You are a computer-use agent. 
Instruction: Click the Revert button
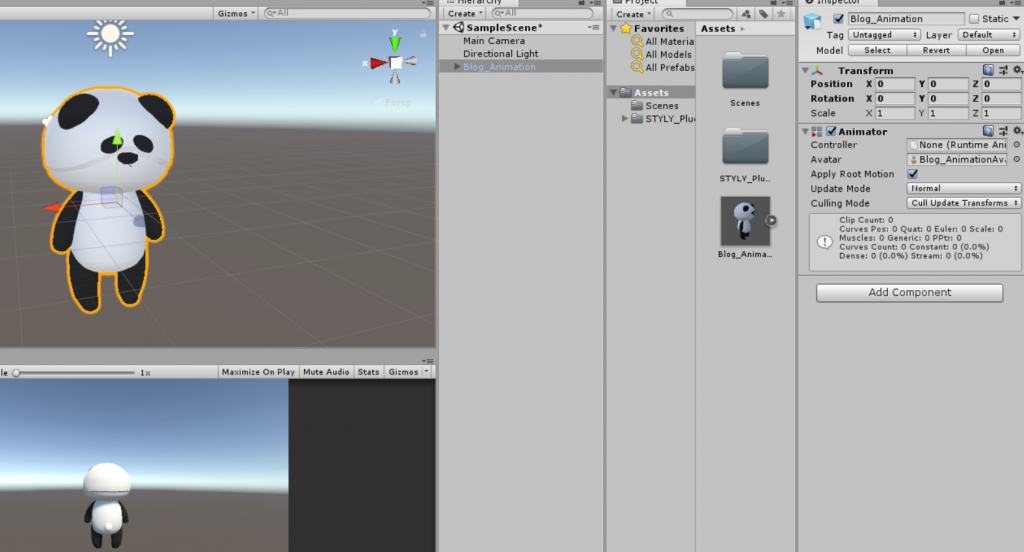(x=936, y=50)
